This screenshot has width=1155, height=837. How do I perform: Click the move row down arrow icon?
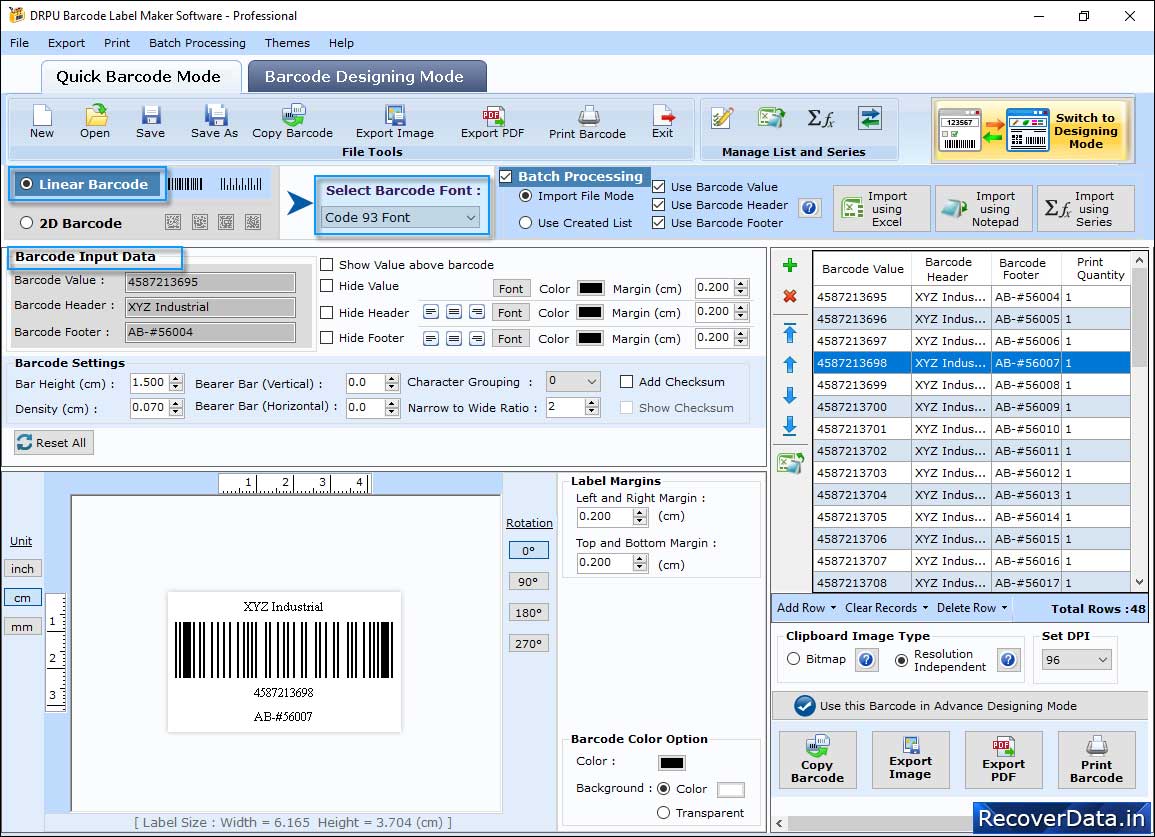coord(790,396)
